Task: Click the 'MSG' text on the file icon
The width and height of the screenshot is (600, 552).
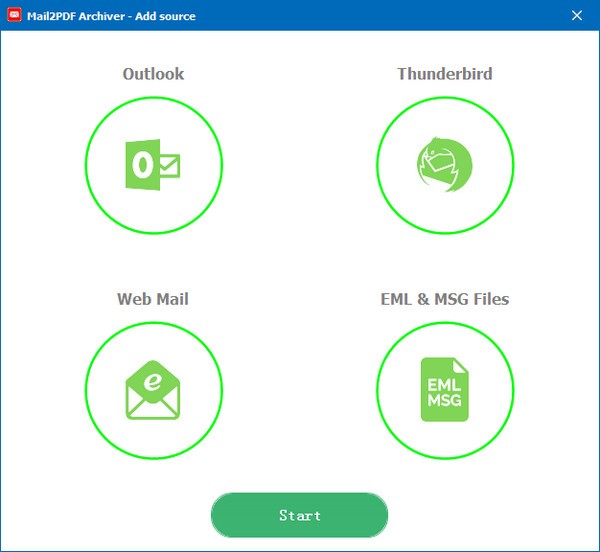Action: 444,400
